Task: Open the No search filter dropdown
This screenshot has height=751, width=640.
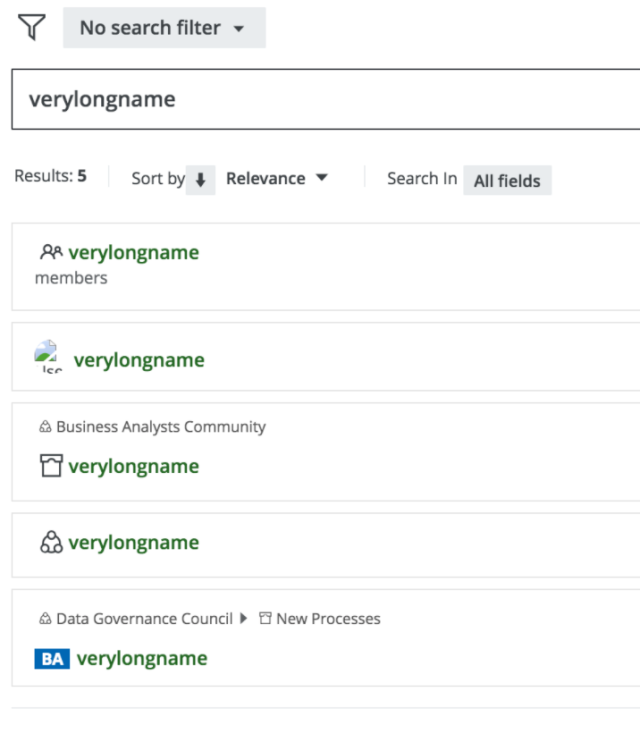Action: pos(164,28)
